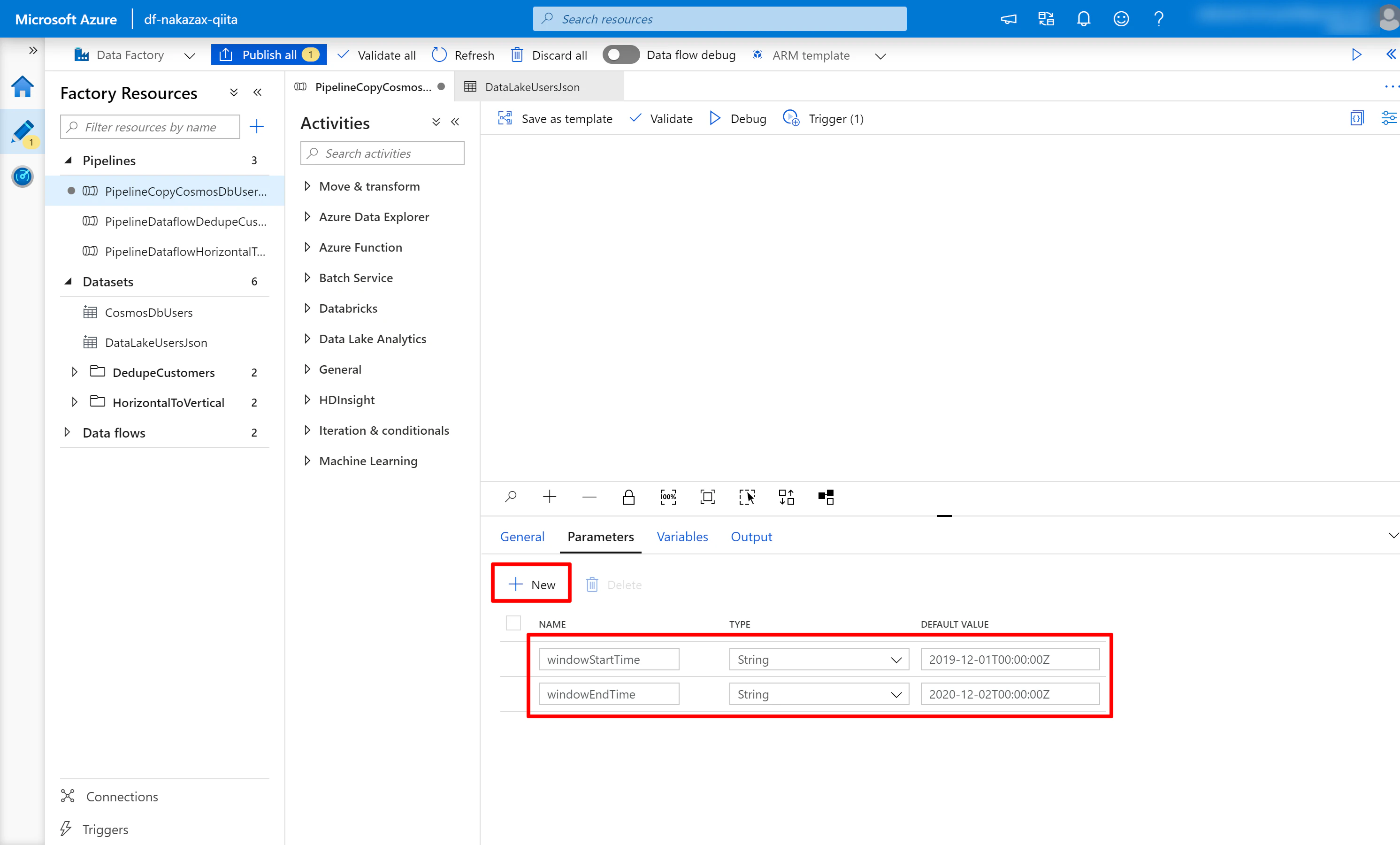Open the switch directory icon in header
1400x845 pixels.
click(x=1046, y=19)
